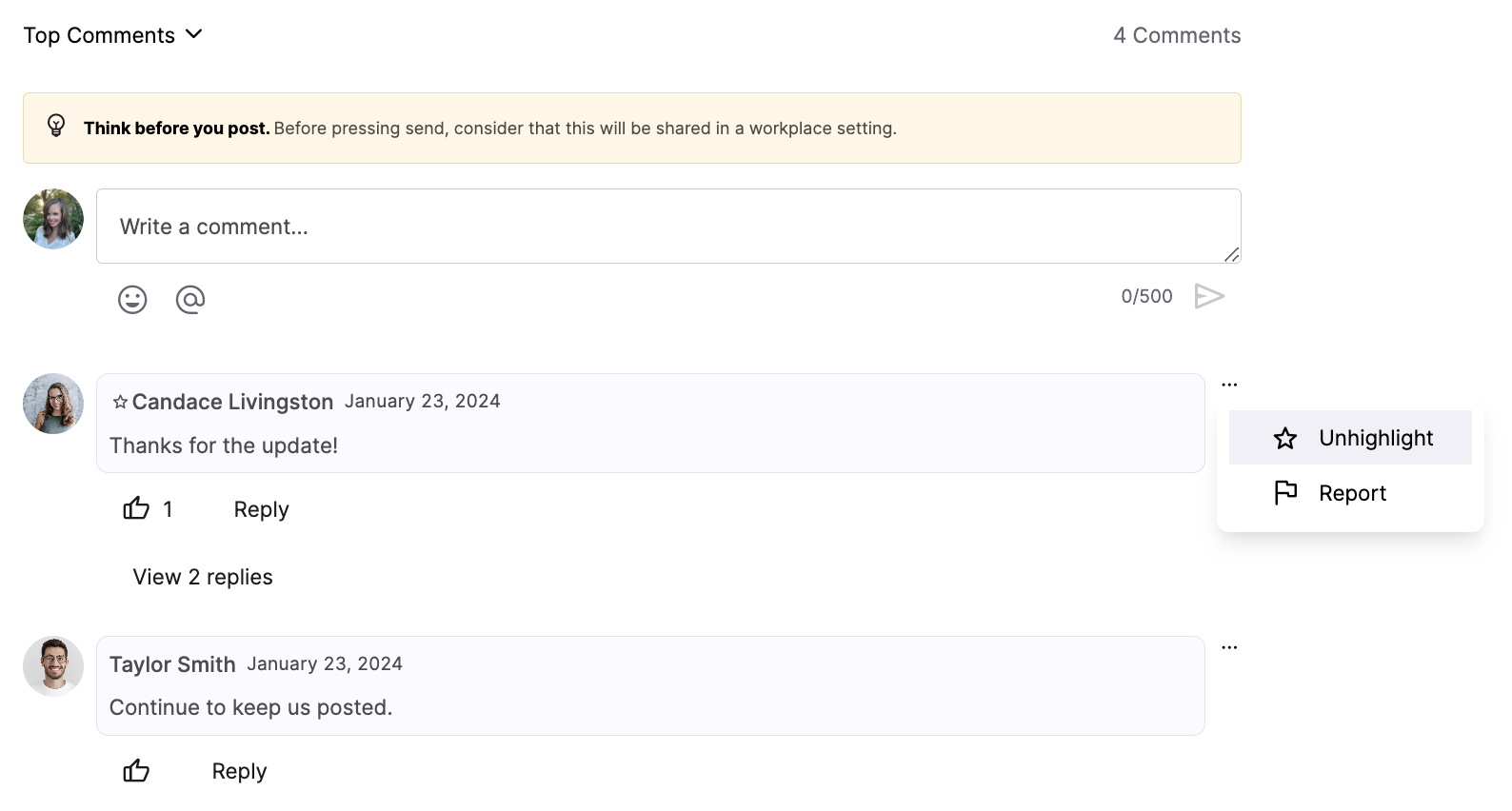Click your own profile avatar
This screenshot has height=811, width=1512.
coord(53,219)
